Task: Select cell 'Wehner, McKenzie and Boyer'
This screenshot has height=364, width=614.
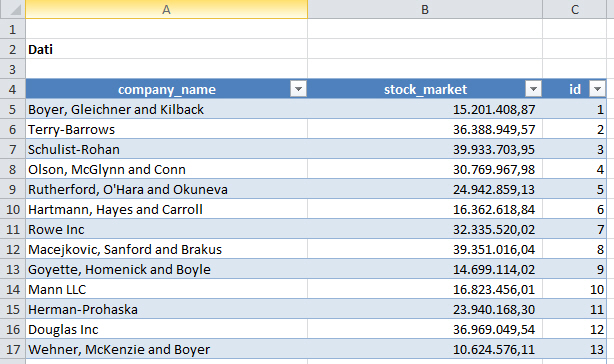Action: click(x=166, y=349)
